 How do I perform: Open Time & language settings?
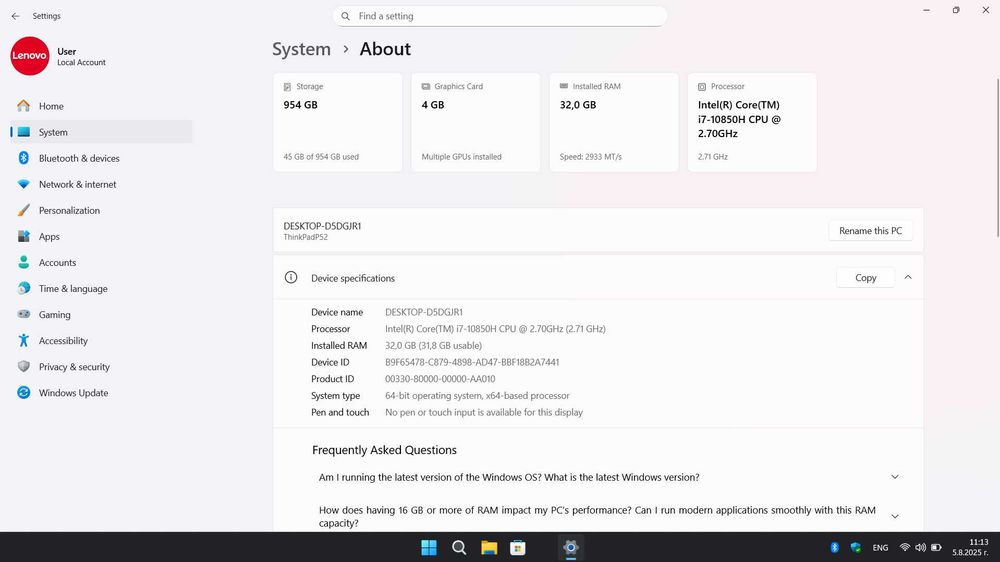(101, 289)
